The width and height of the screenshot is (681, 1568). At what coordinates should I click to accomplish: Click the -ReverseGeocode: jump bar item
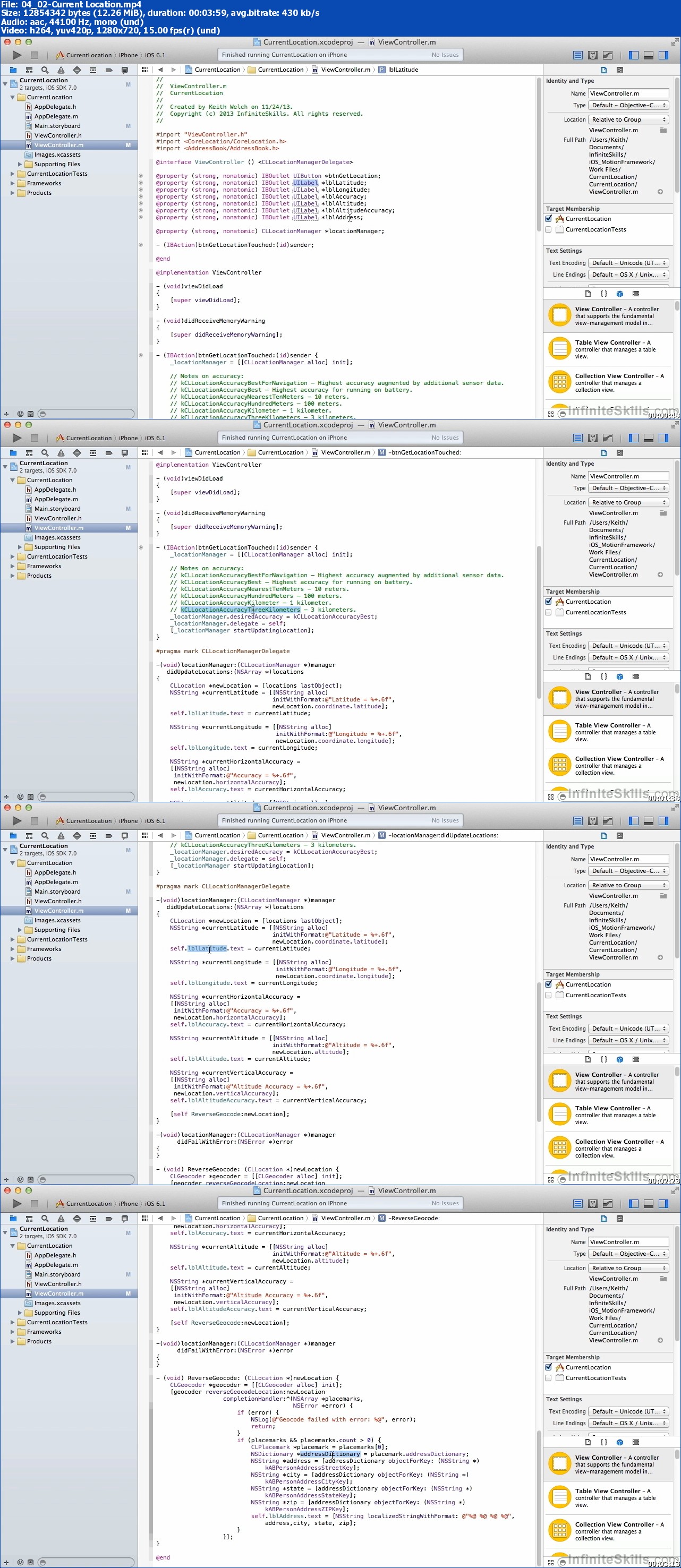coord(408,1219)
